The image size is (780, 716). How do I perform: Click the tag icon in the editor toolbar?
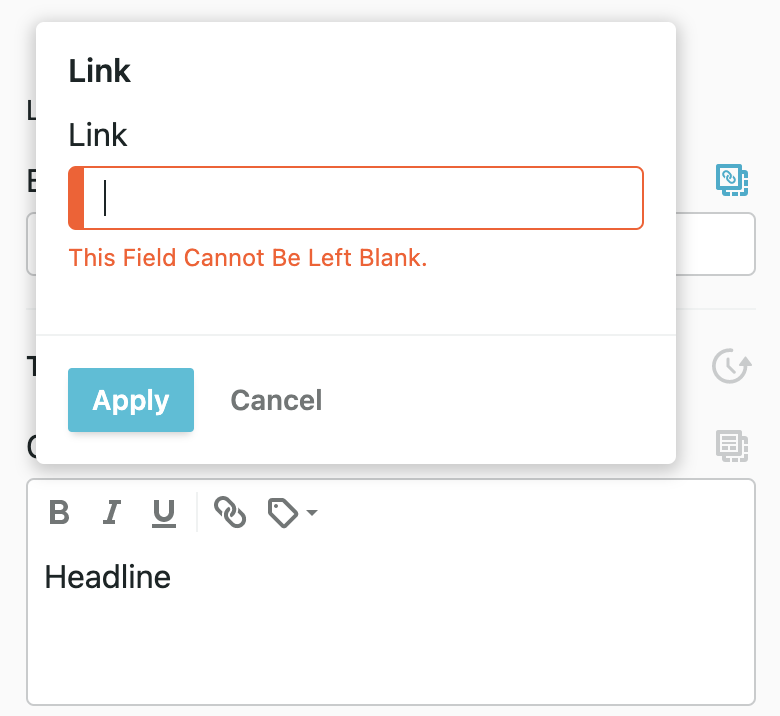(282, 514)
